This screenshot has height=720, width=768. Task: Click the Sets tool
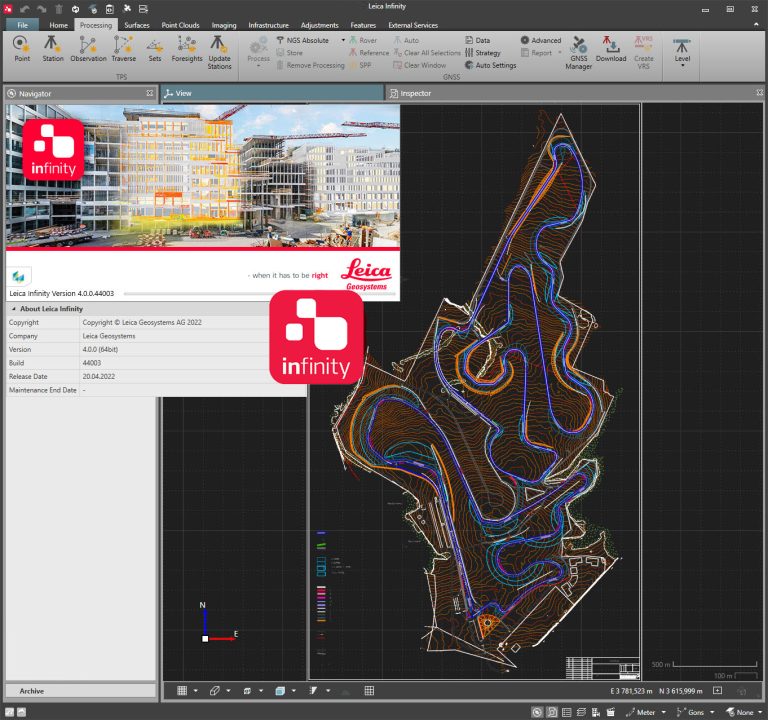(x=155, y=49)
